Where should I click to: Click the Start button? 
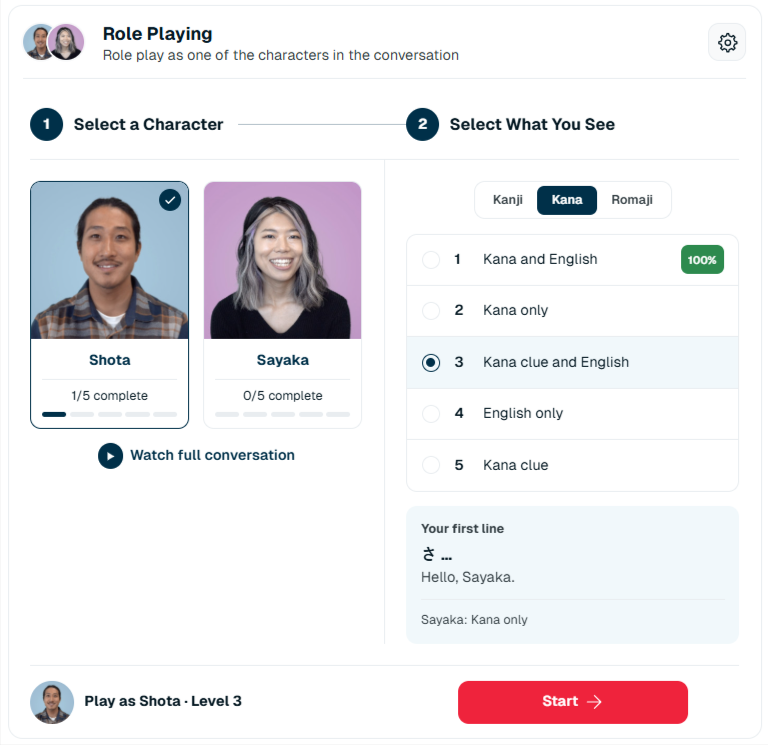[573, 702]
